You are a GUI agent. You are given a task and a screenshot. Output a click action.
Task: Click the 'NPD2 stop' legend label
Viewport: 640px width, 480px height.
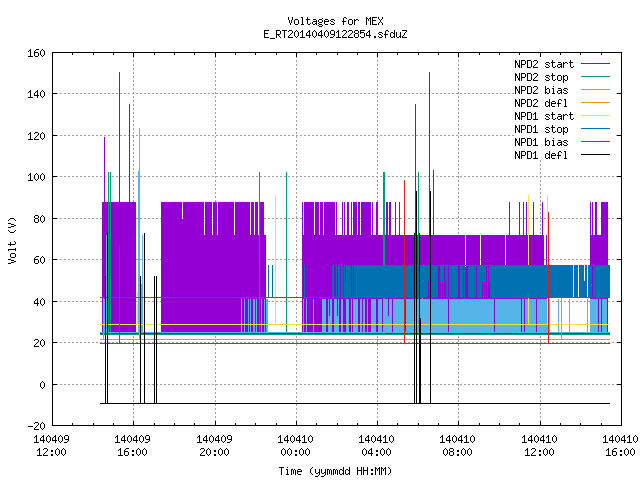tap(541, 77)
